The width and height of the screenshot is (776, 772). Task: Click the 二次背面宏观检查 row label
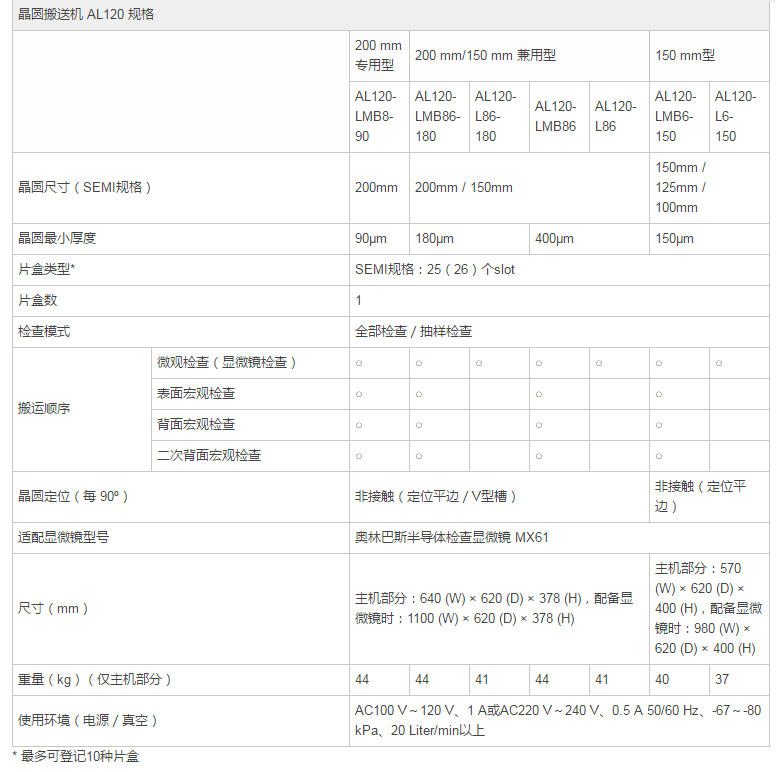click(x=209, y=455)
